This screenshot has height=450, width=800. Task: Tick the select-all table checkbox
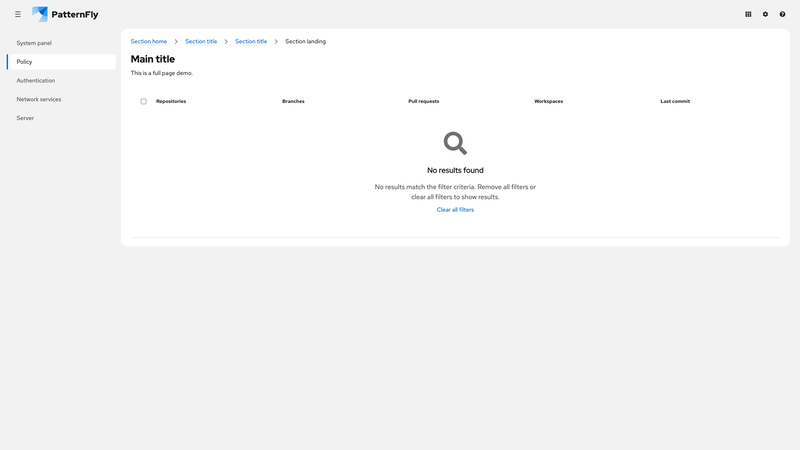143,102
